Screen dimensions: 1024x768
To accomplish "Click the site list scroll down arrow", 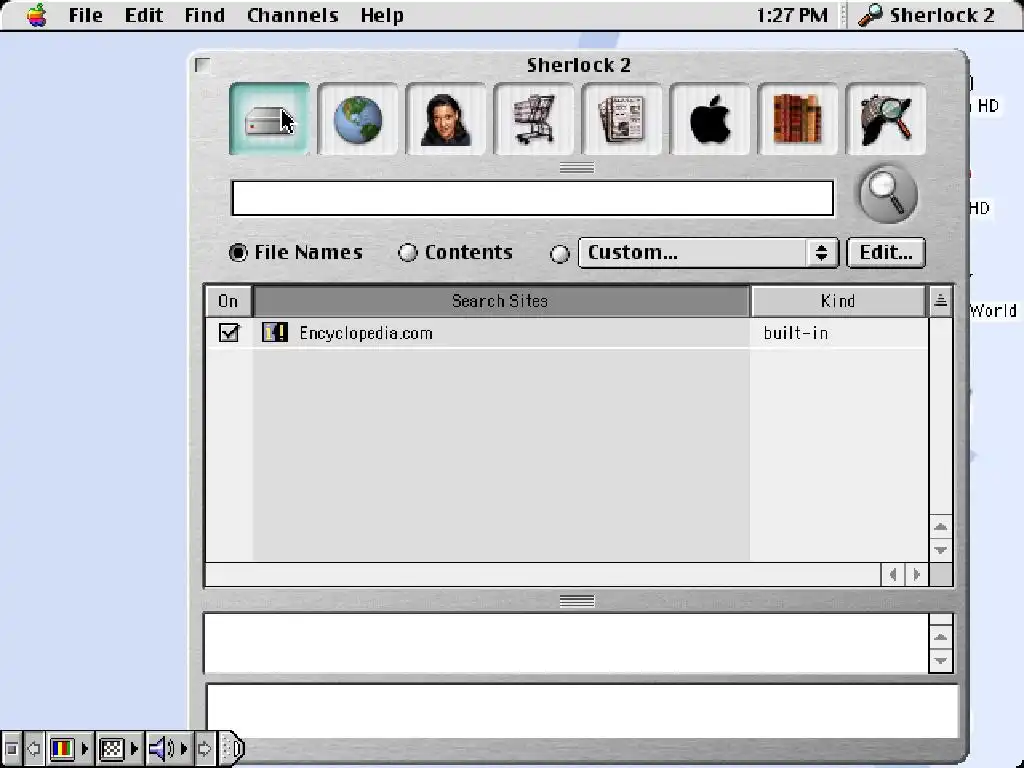I will pyautogui.click(x=940, y=550).
